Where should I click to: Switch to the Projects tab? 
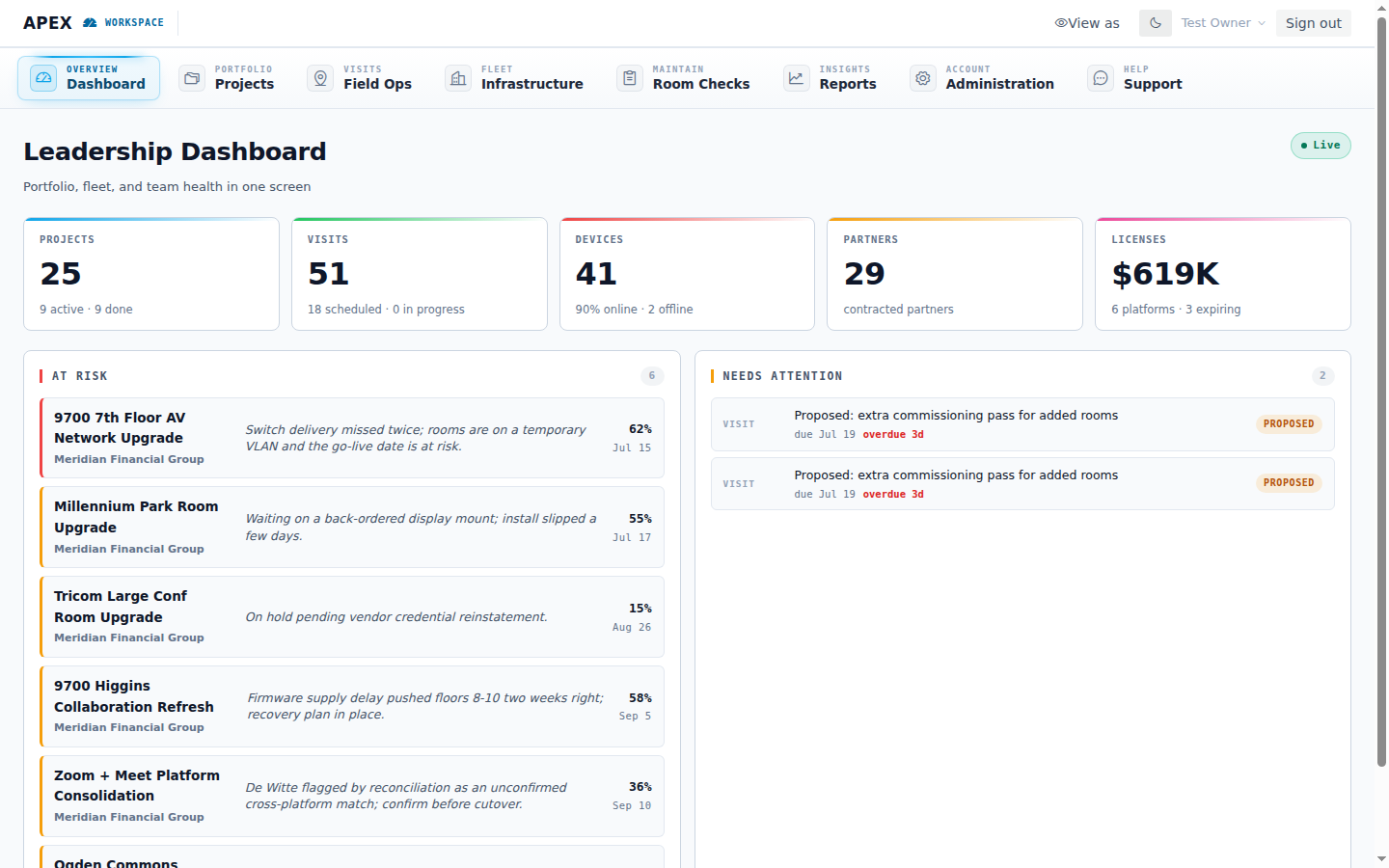click(x=228, y=78)
